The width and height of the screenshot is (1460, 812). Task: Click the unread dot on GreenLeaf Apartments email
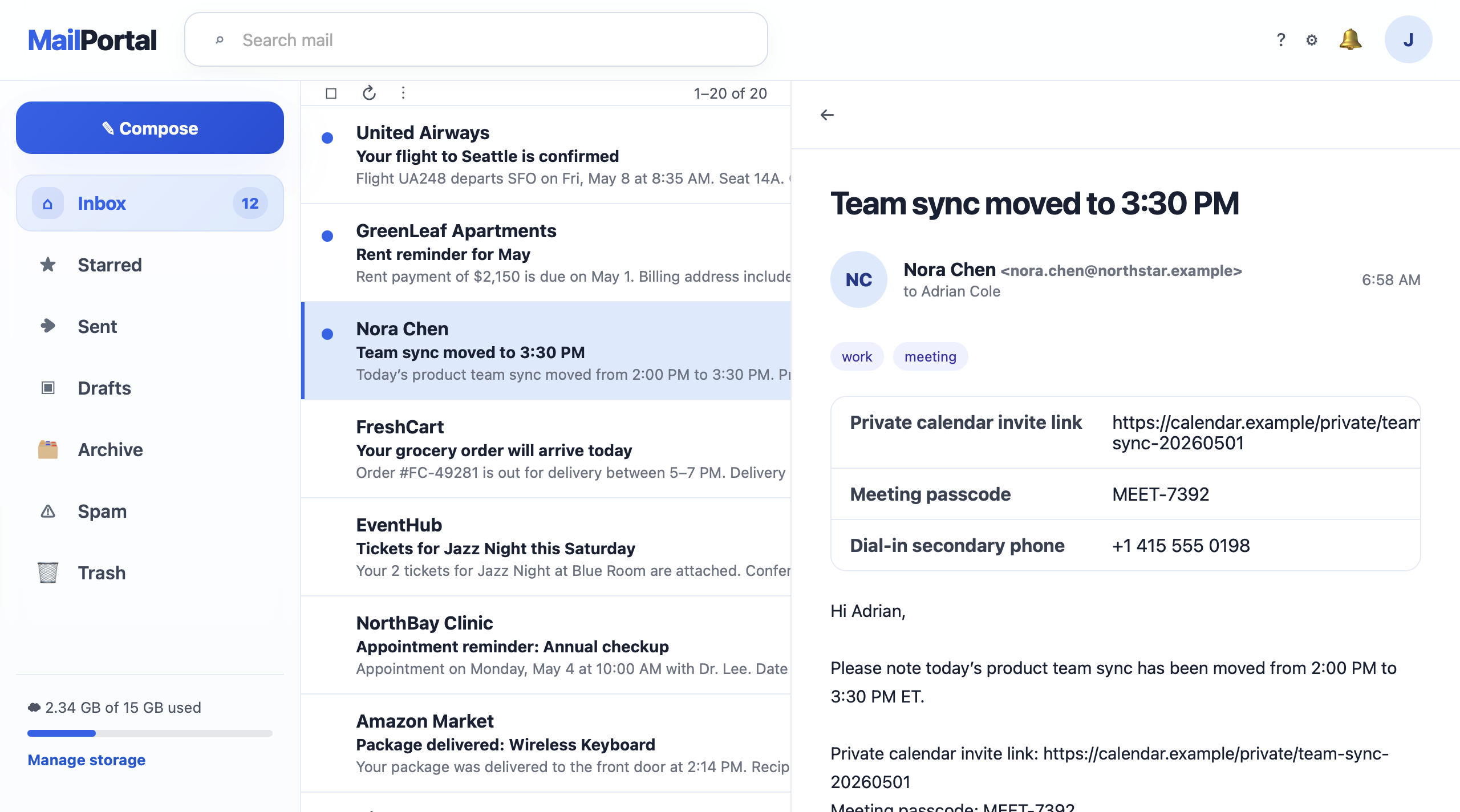tap(327, 236)
